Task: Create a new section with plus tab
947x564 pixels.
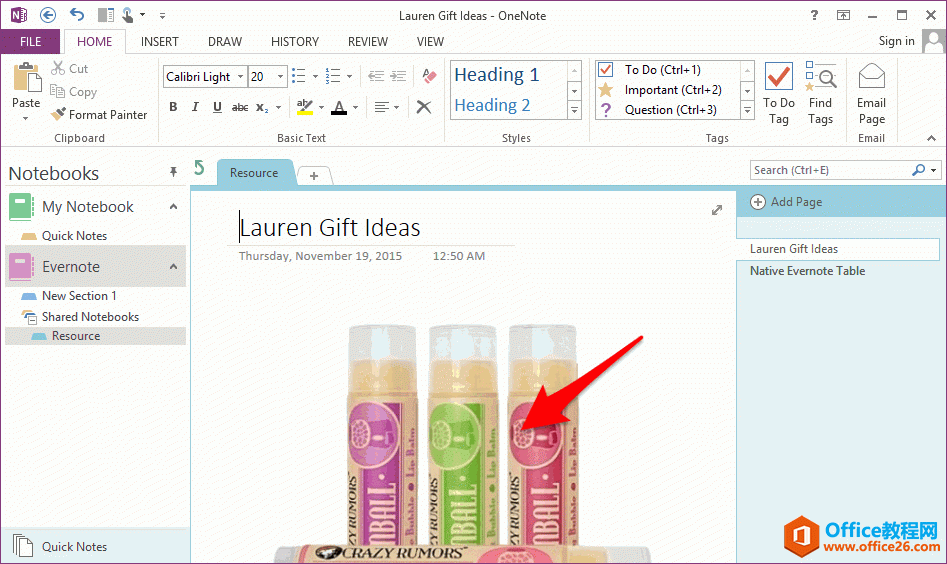Action: coord(314,176)
